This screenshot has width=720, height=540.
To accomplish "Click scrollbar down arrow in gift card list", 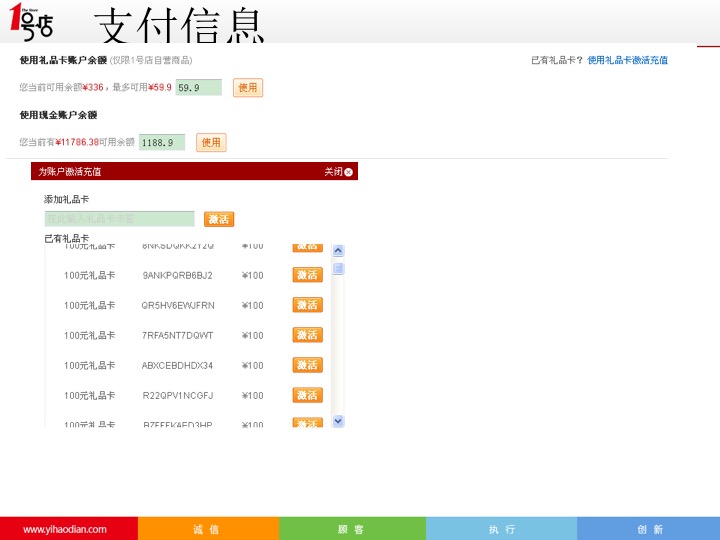I will 338,421.
